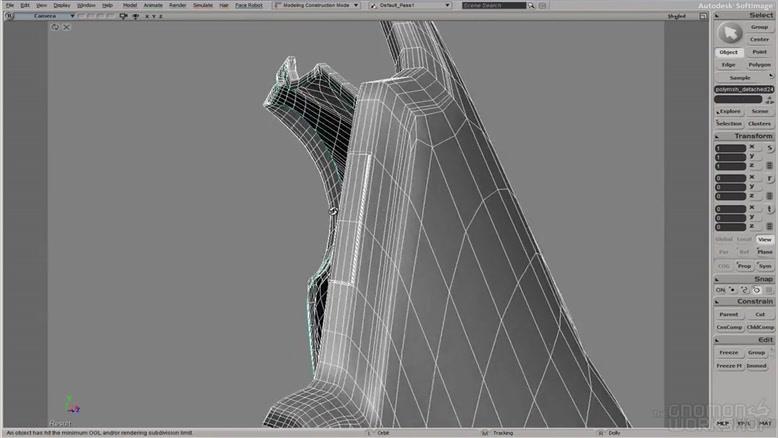Open the Animate menu
This screenshot has height=438, width=778.
click(x=153, y=5)
